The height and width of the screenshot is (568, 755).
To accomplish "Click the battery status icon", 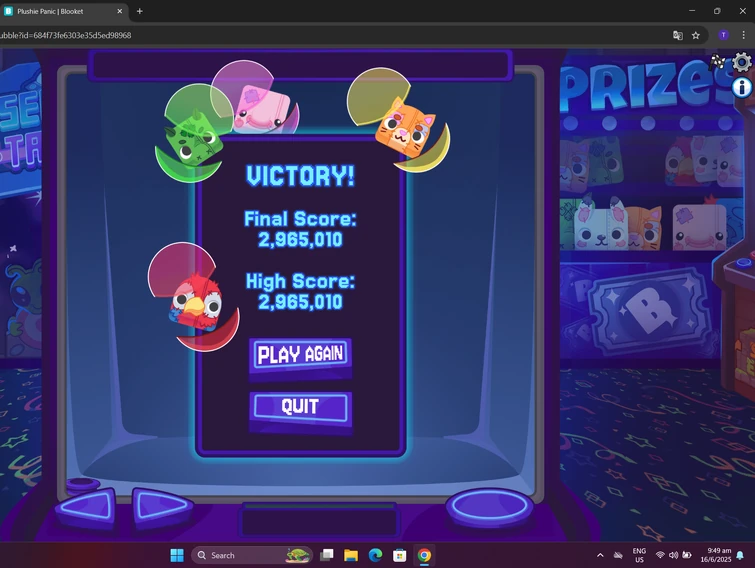I will [687, 555].
